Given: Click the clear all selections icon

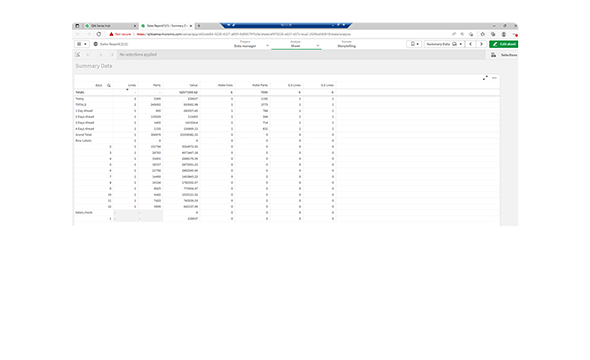Looking at the screenshot, I should pyautogui.click(x=112, y=55).
